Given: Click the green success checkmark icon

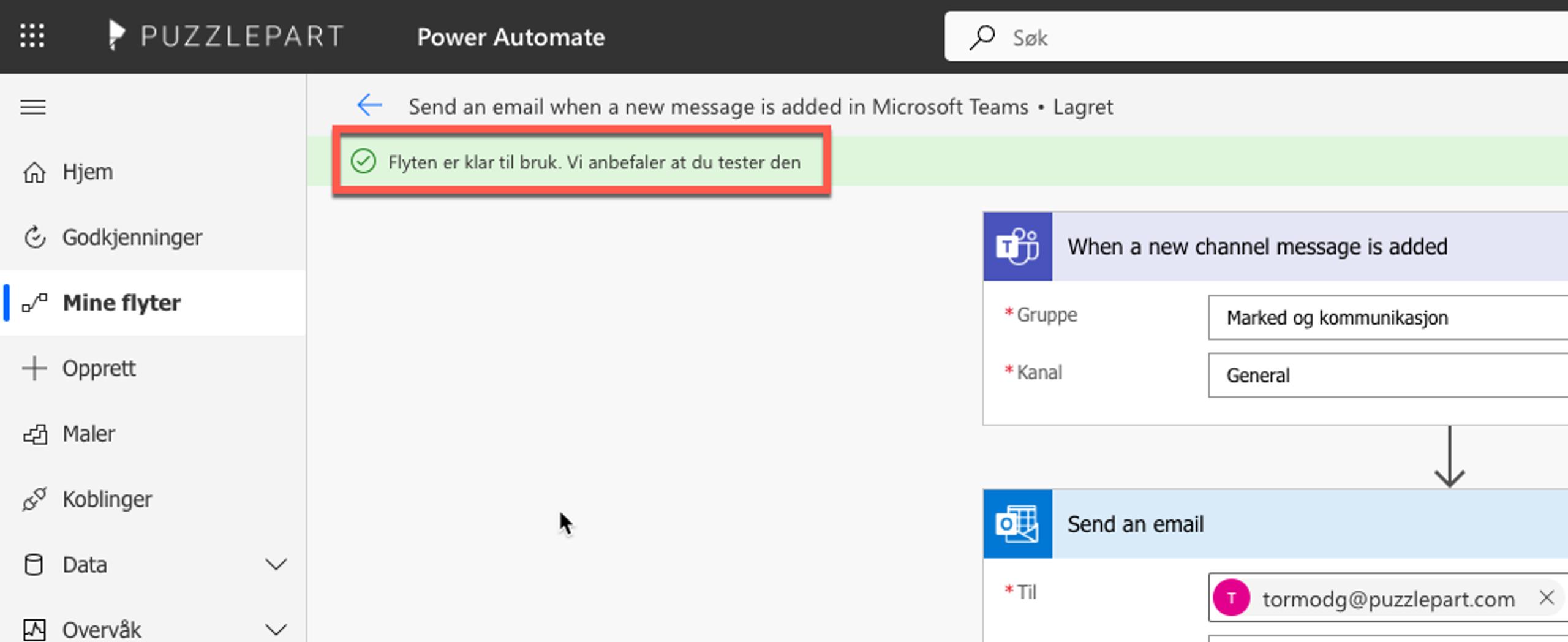Looking at the screenshot, I should point(363,162).
